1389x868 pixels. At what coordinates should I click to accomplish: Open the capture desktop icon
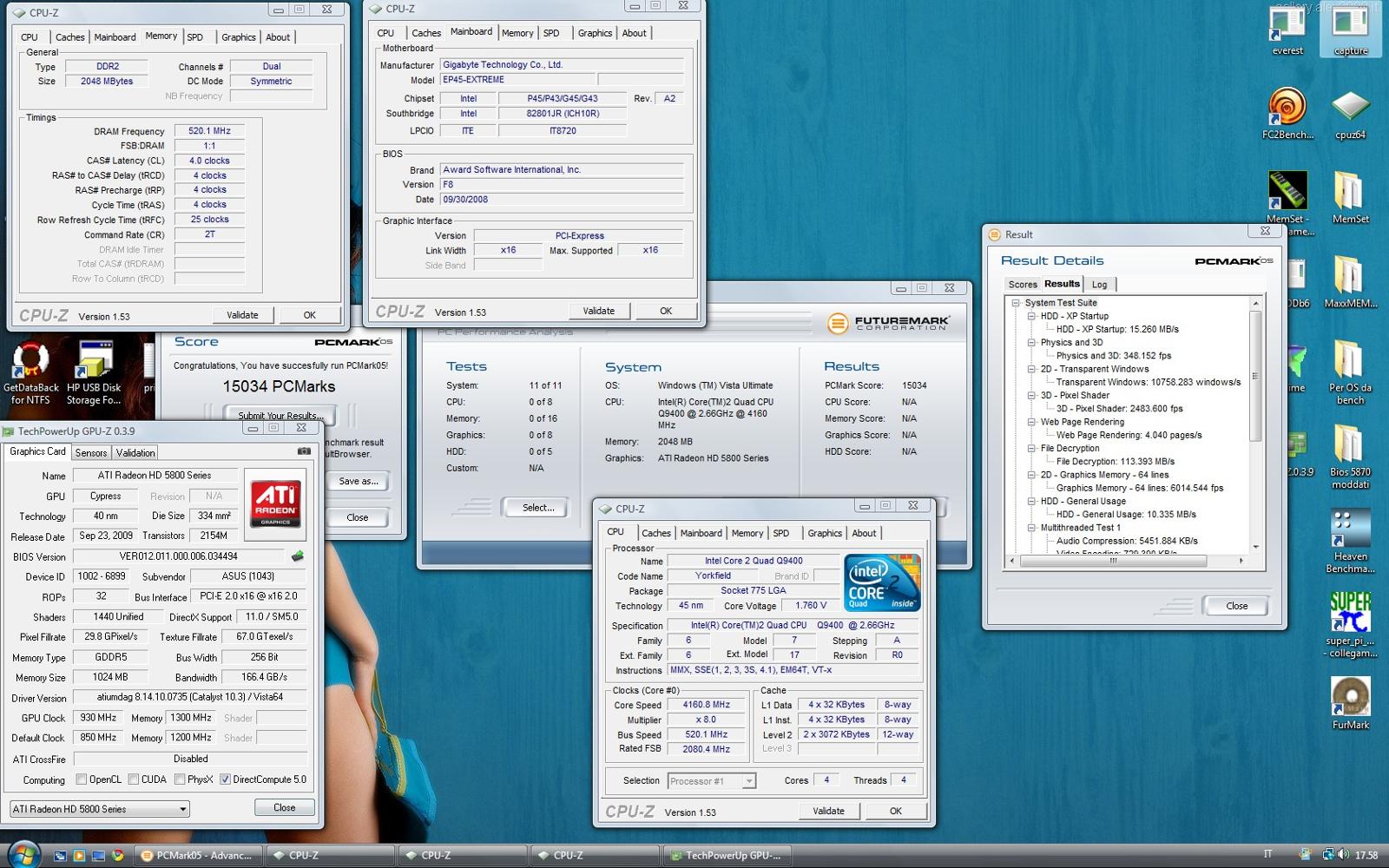pyautogui.click(x=1350, y=30)
